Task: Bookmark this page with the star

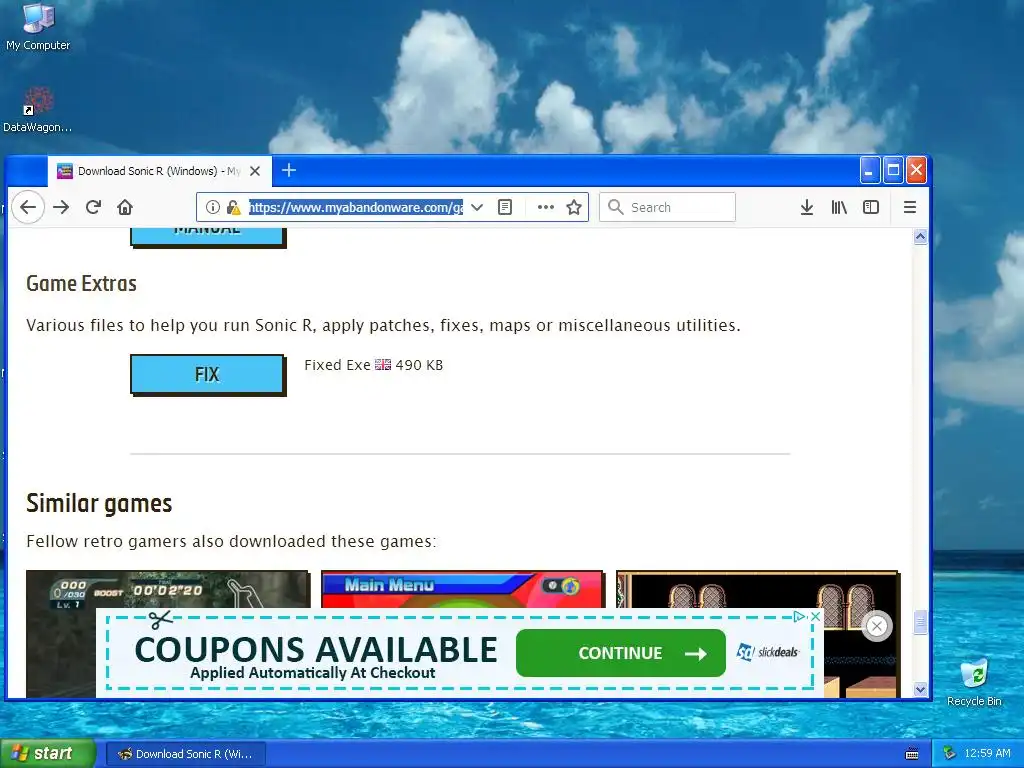Action: [574, 207]
